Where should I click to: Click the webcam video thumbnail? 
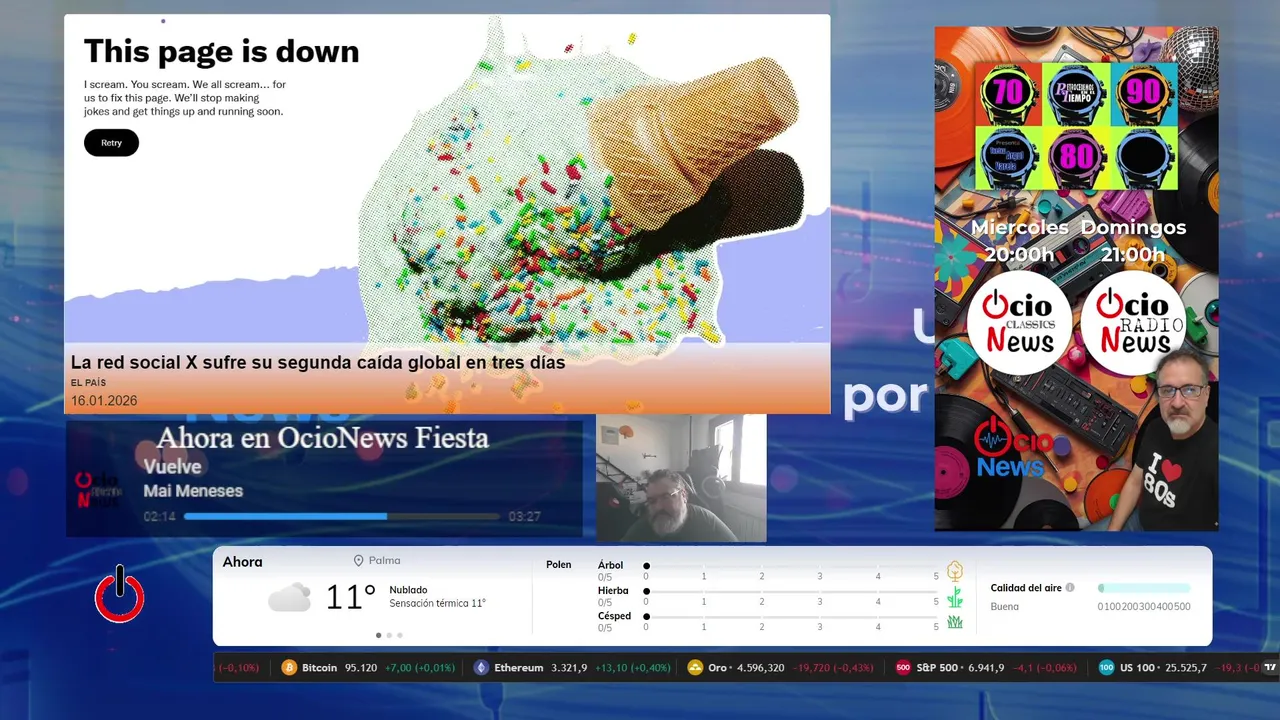tap(681, 479)
